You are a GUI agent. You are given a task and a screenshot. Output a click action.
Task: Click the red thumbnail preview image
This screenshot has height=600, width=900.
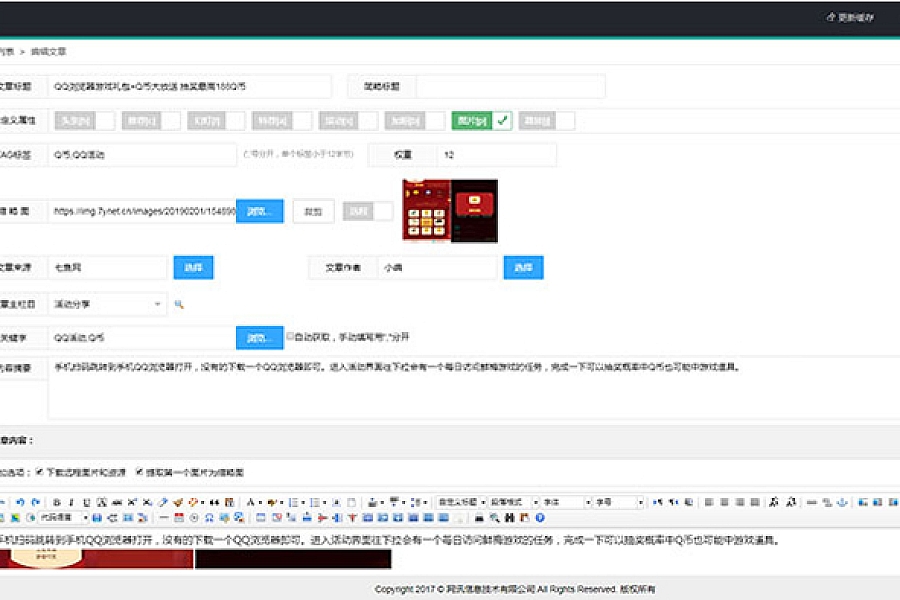pos(450,211)
